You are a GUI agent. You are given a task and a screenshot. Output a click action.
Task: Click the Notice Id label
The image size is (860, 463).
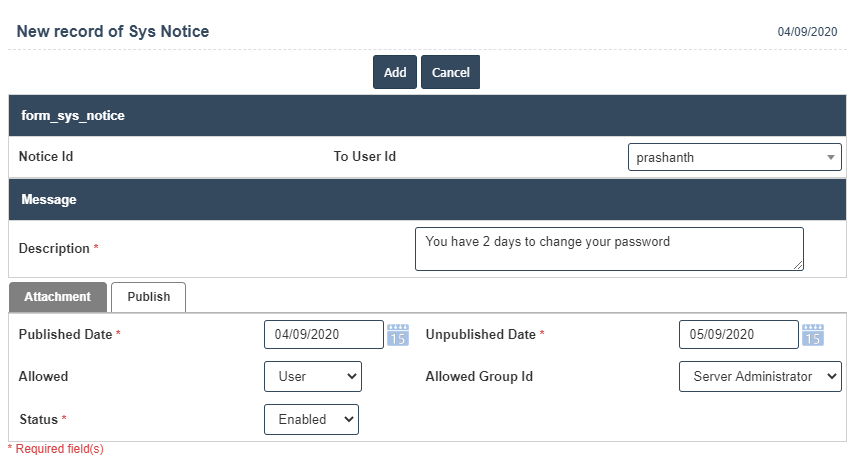[x=46, y=157]
